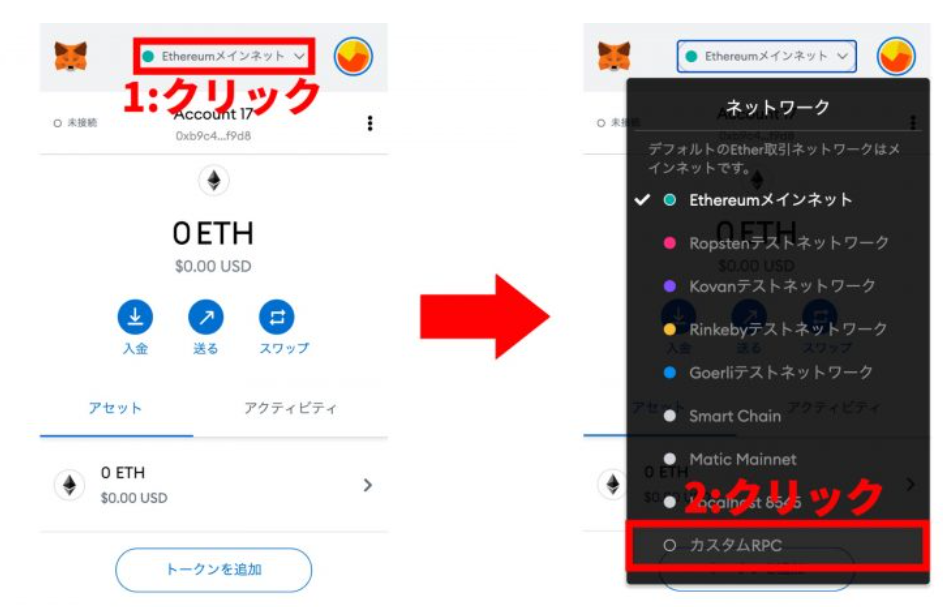Open account avatar in left panel
943x607 pixels.
click(x=353, y=57)
